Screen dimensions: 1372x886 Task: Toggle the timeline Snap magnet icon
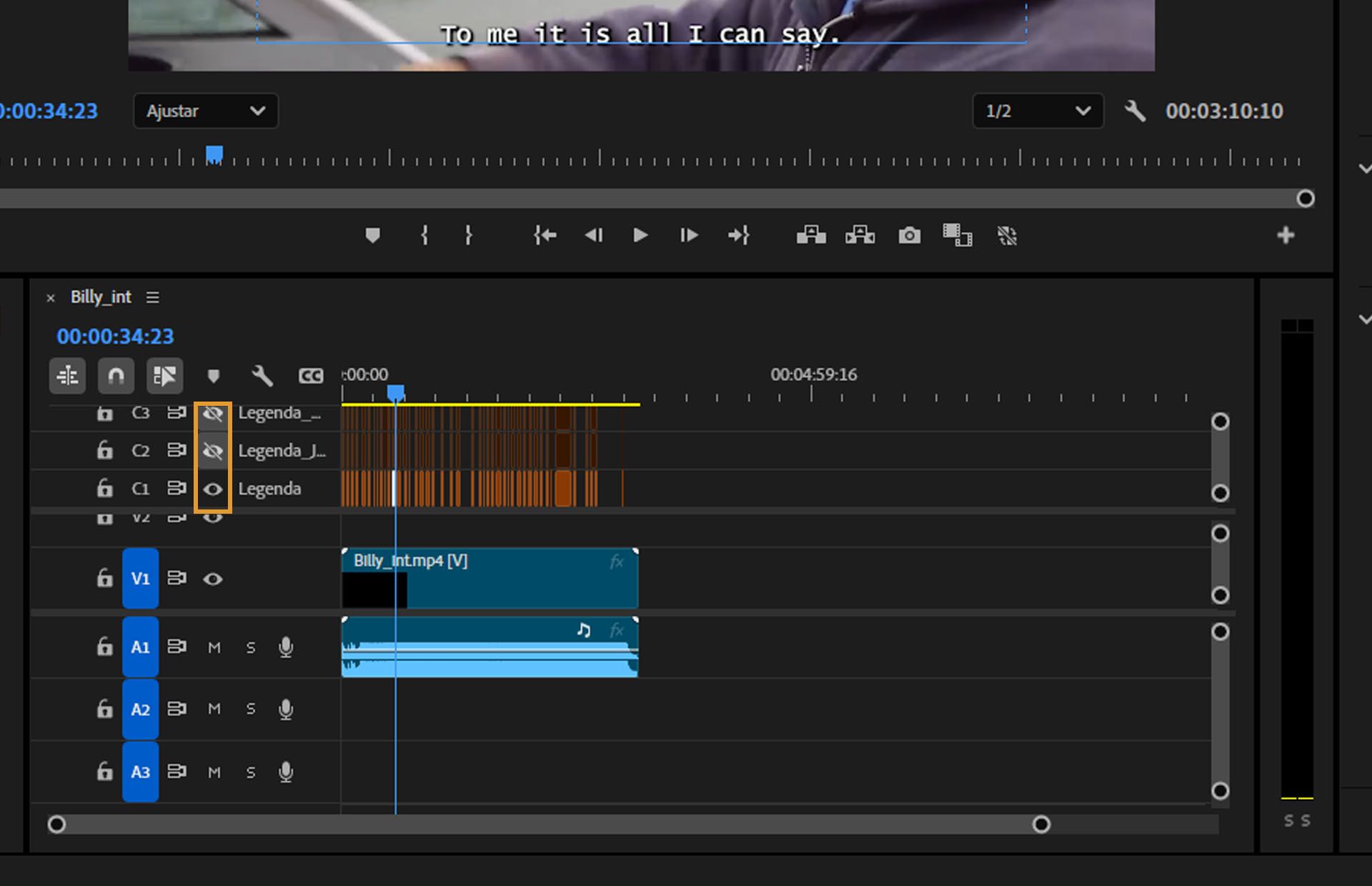pos(116,376)
